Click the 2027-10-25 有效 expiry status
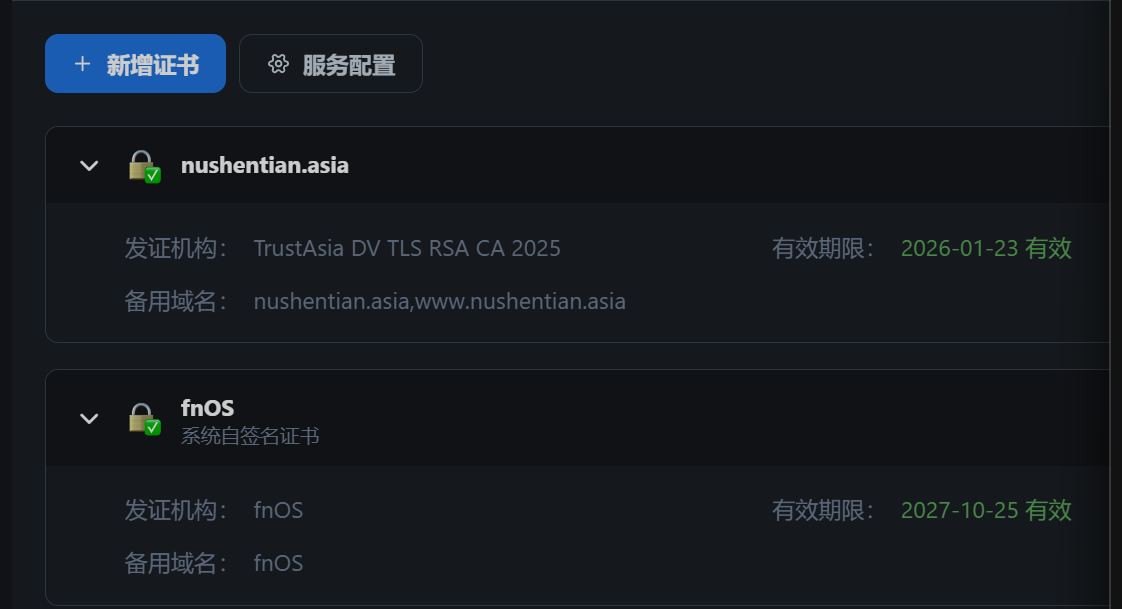 (x=986, y=510)
